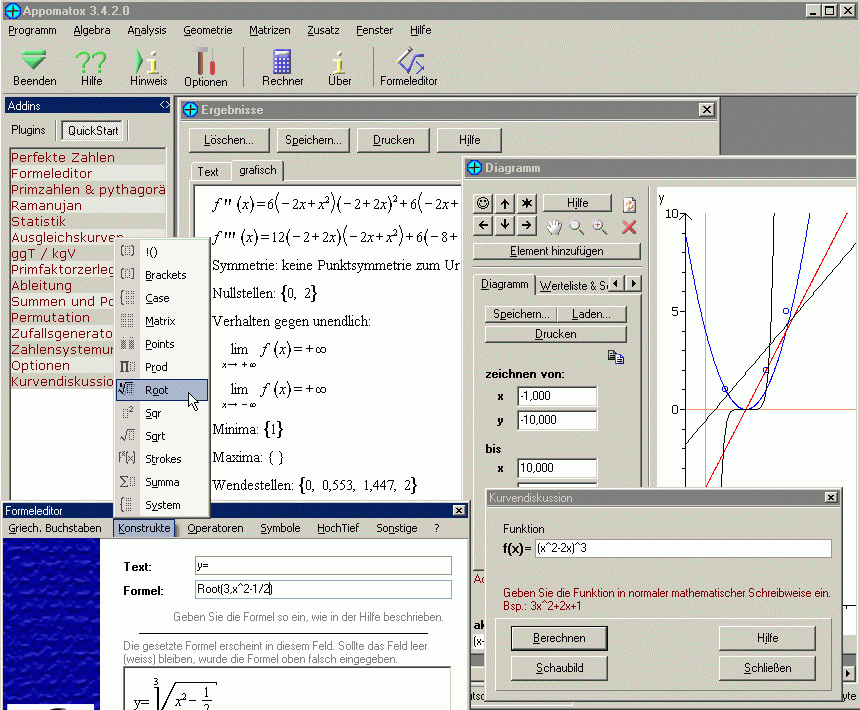Viewport: 860px width, 710px height.
Task: Click the red X delete icon in Diagramm
Action: [x=629, y=227]
